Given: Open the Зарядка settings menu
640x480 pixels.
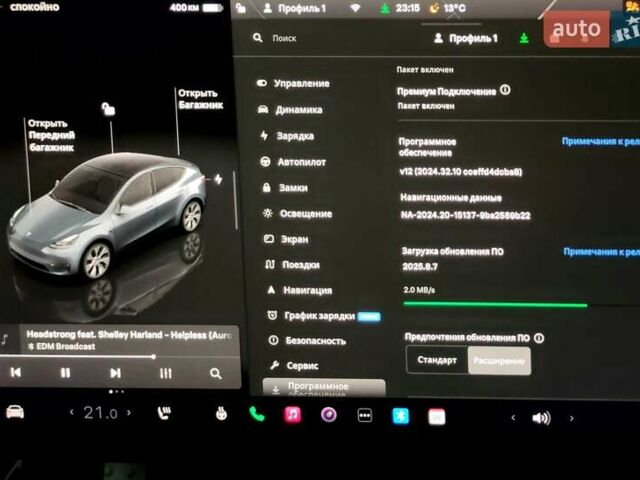Looking at the screenshot, I should 295,136.
